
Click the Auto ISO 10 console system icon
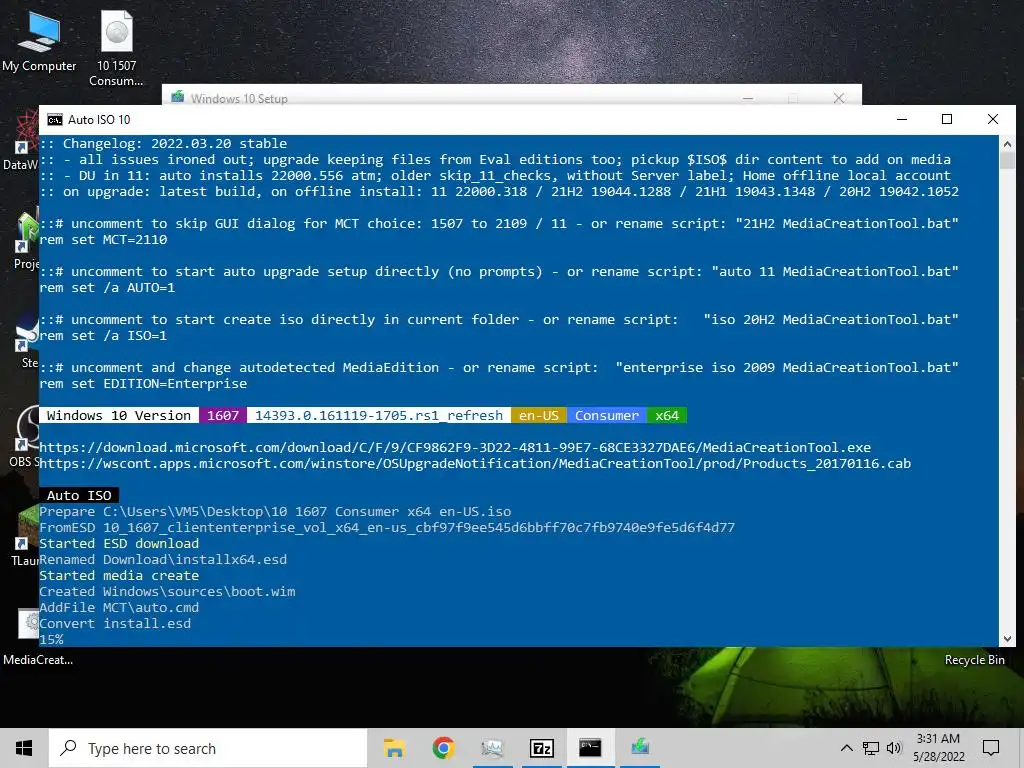[55, 120]
